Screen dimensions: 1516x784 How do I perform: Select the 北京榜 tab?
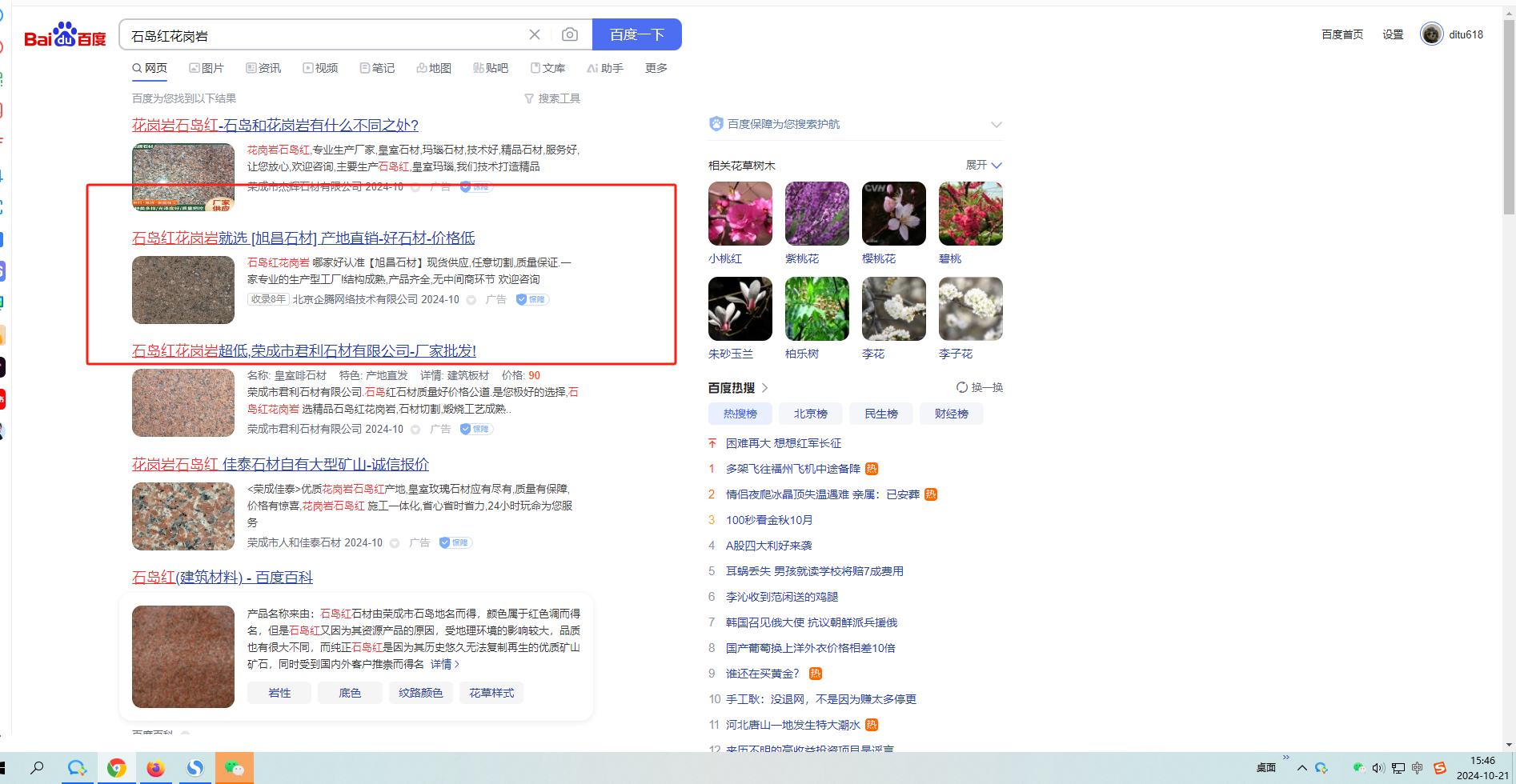811,414
